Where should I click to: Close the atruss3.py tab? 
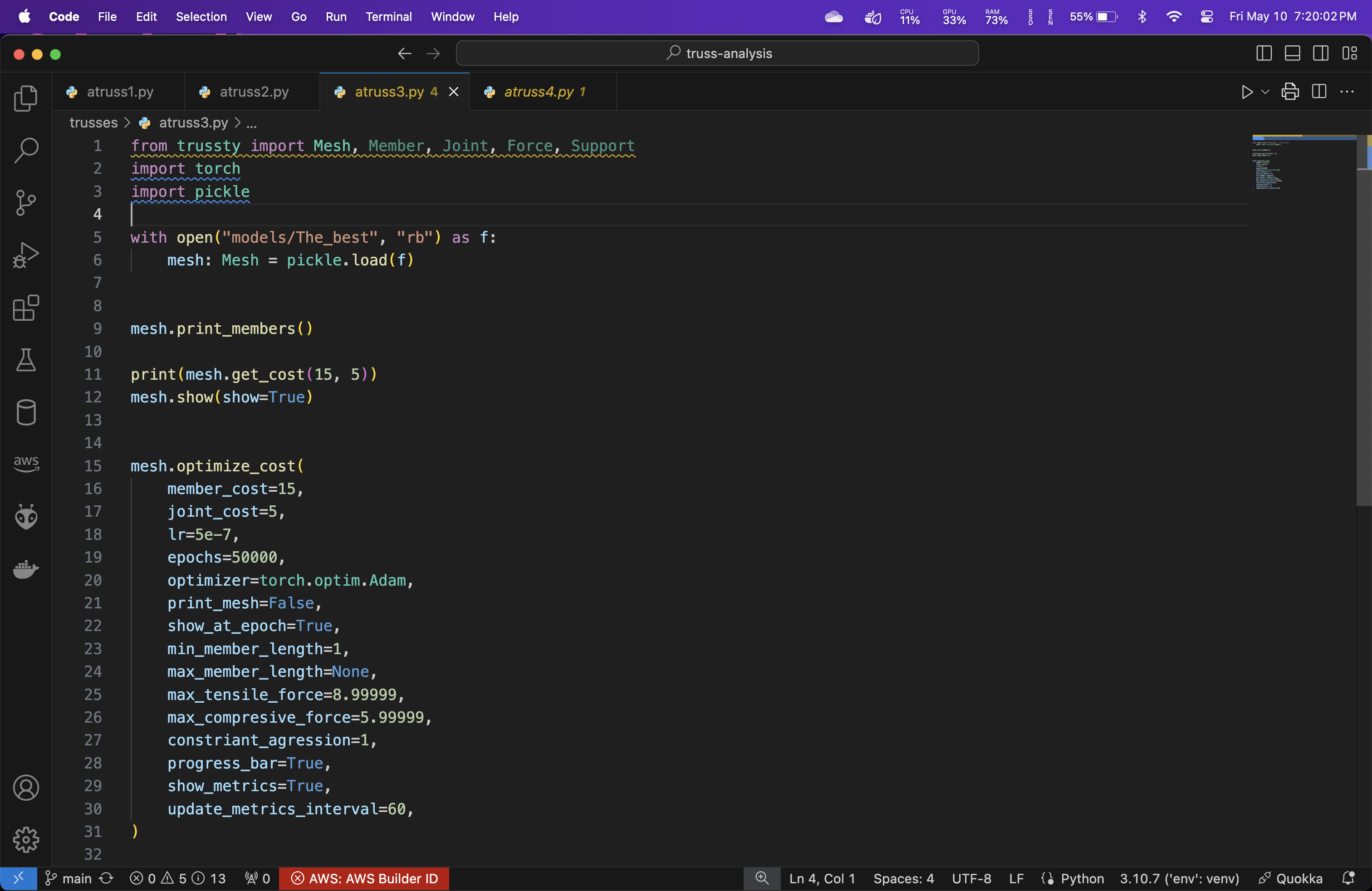tap(454, 92)
